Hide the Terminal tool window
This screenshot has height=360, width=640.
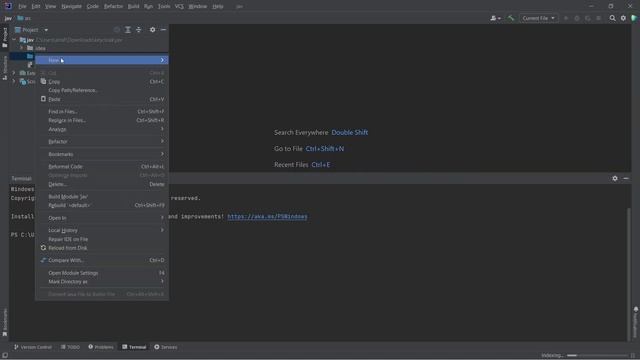tap(626, 178)
